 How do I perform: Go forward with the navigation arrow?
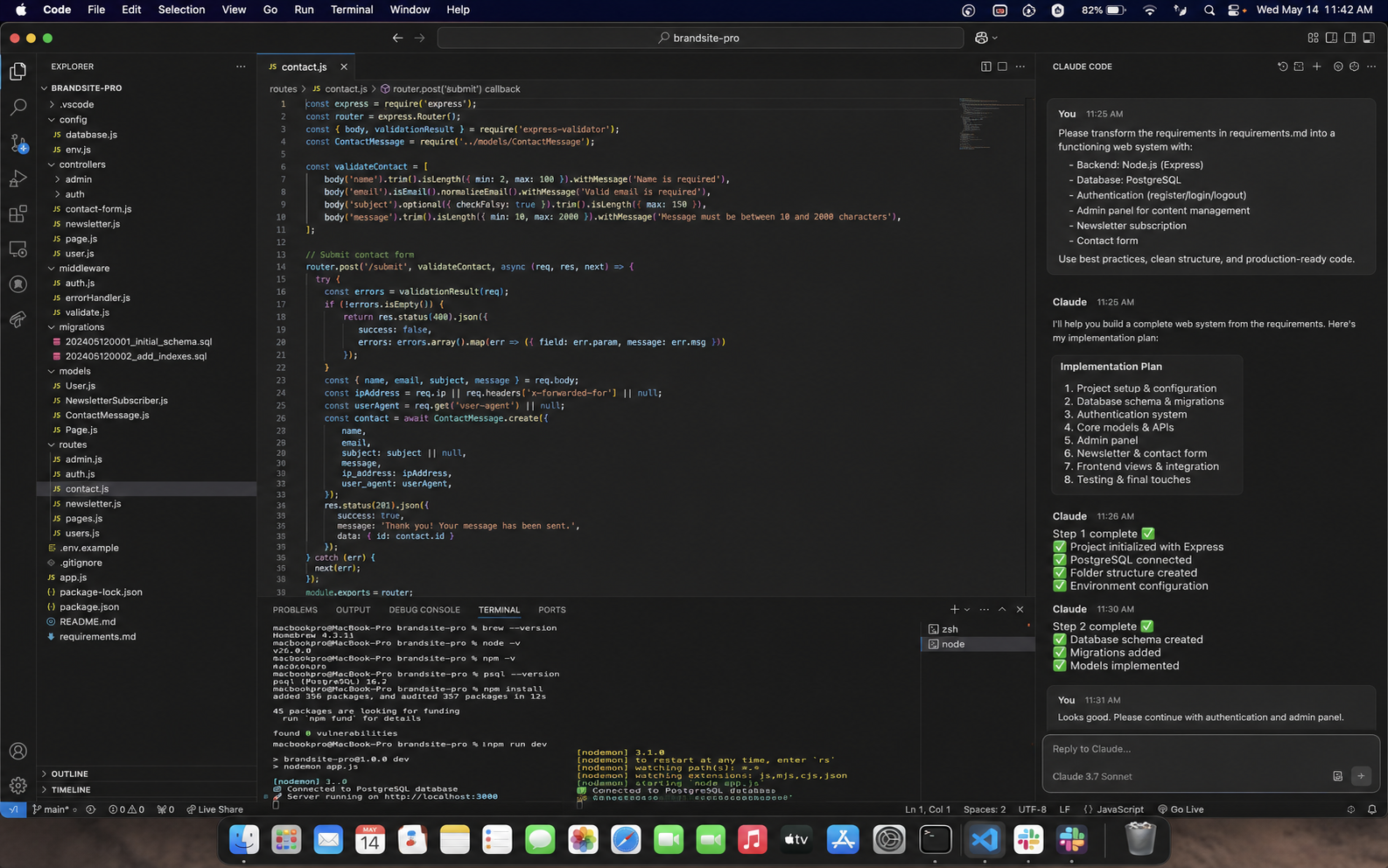point(419,38)
